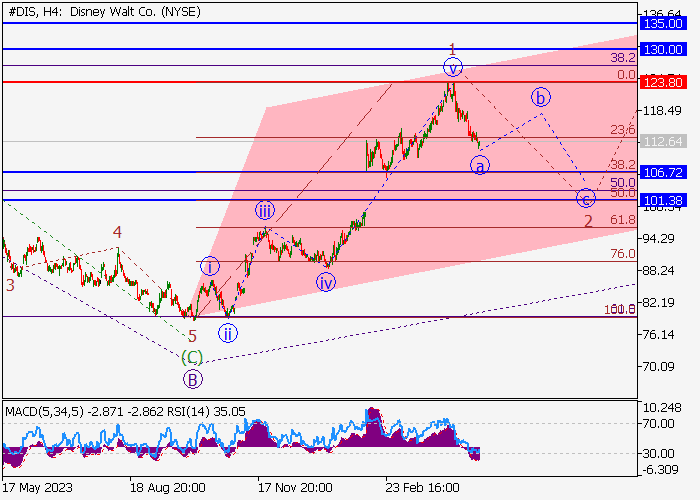Click the '18 Aug 20:00' date label
Image resolution: width=700 pixels, height=500 pixels.
(x=167, y=488)
